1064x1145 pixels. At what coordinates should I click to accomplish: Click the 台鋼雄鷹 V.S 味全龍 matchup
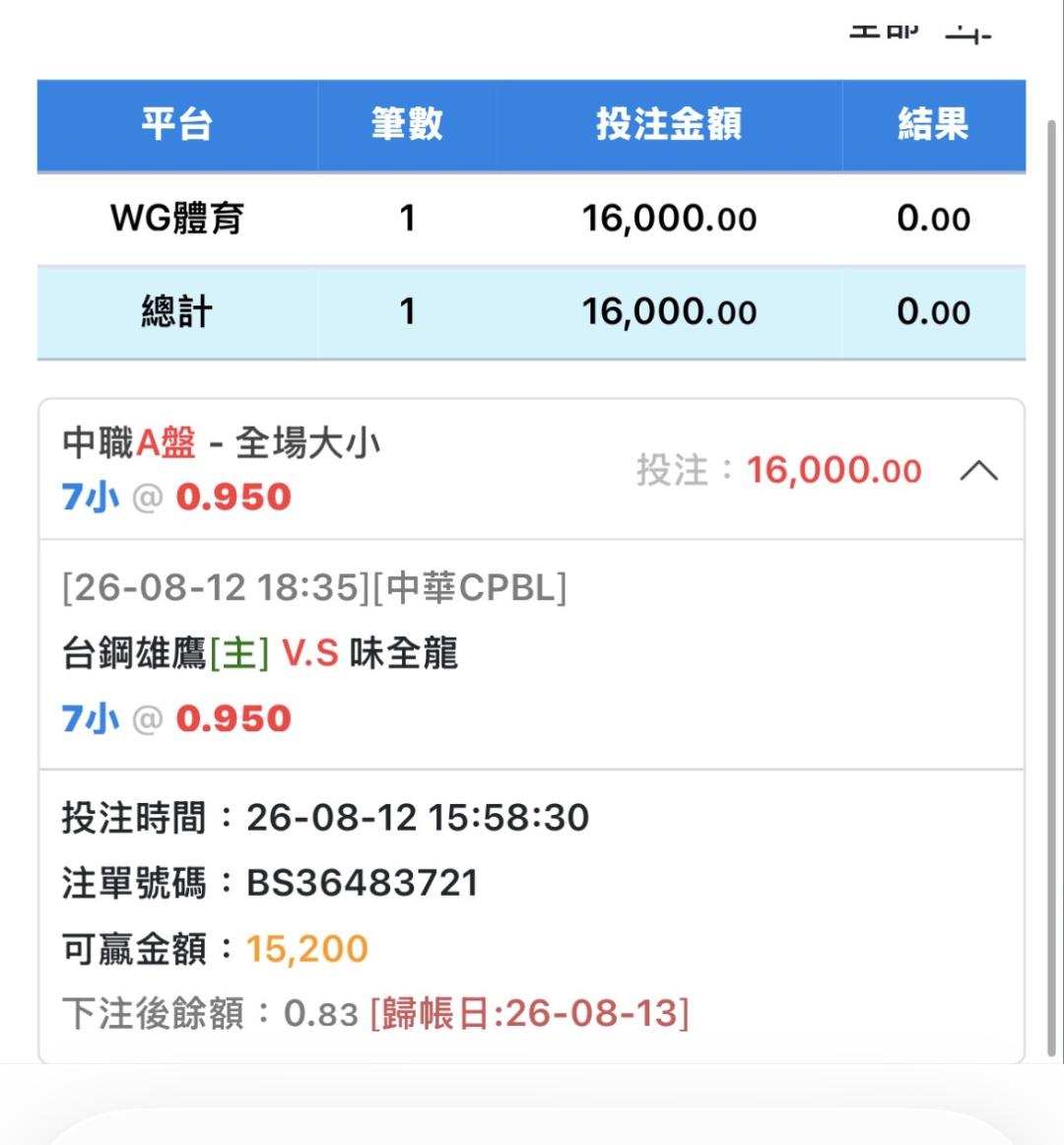click(x=260, y=653)
